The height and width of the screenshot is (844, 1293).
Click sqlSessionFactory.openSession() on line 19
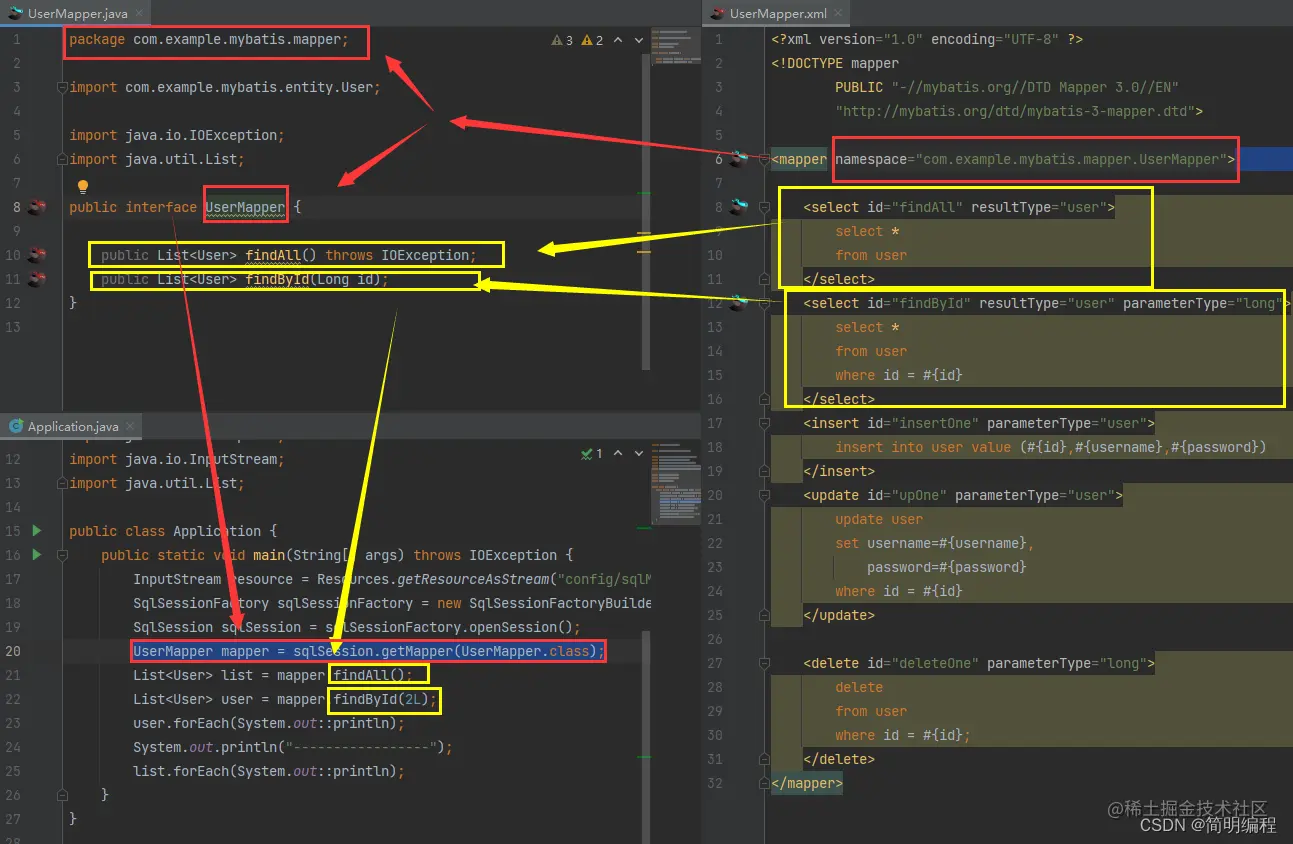(455, 627)
